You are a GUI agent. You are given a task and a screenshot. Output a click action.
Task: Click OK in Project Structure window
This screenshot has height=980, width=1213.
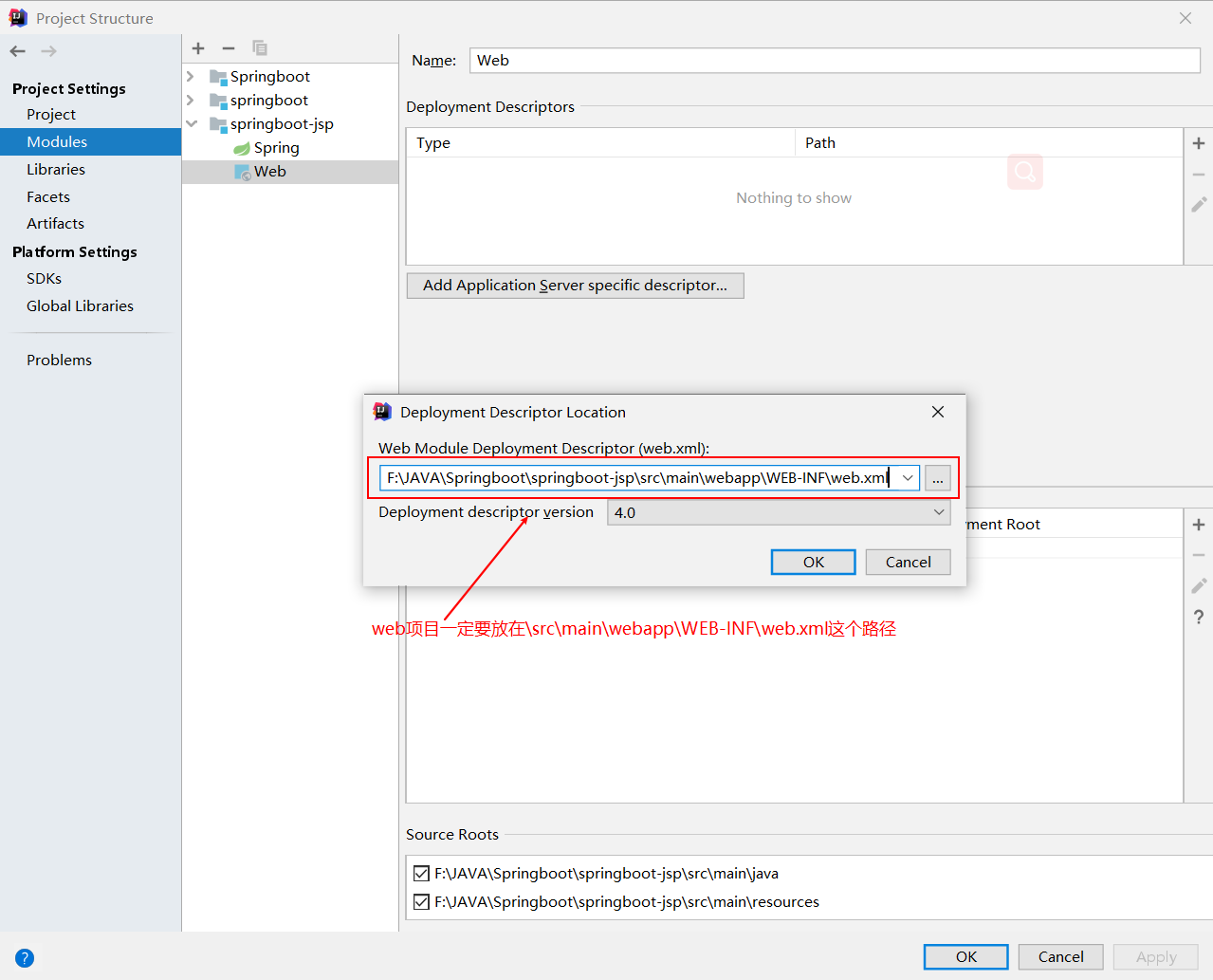click(x=966, y=957)
